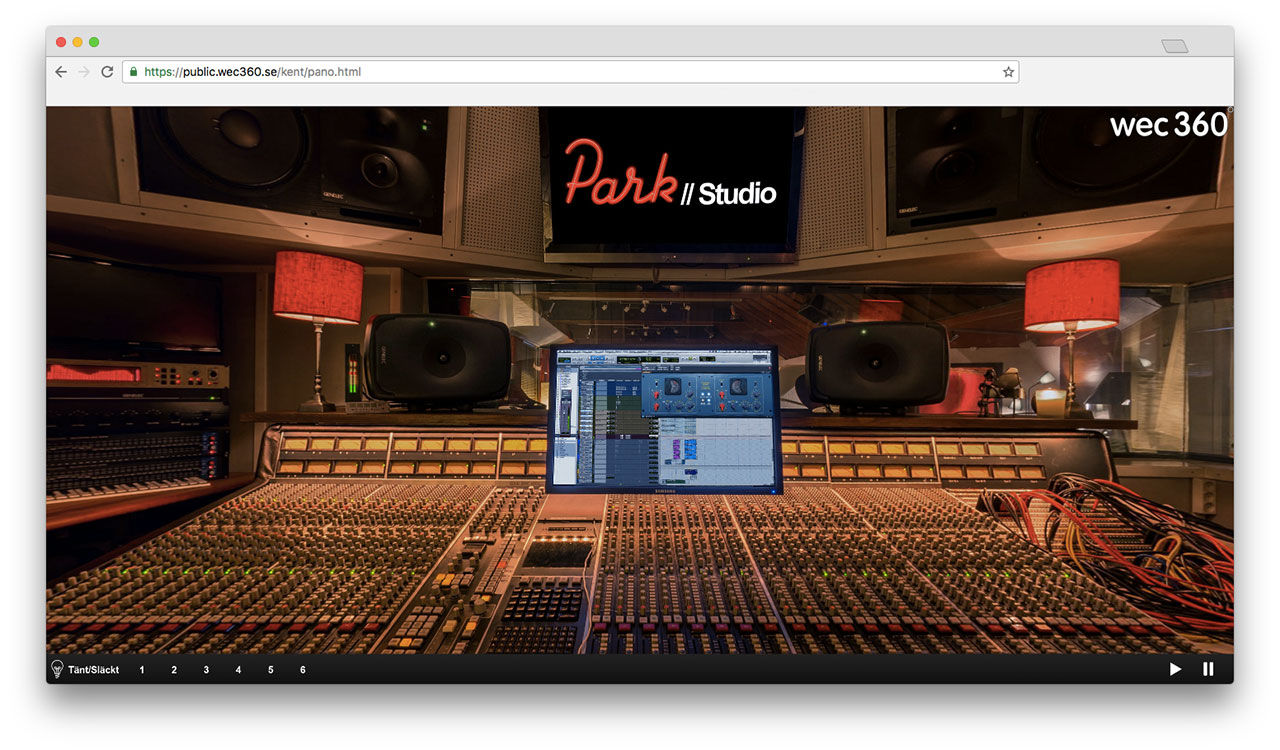
Task: Jump to panorama 3
Action: 205,669
